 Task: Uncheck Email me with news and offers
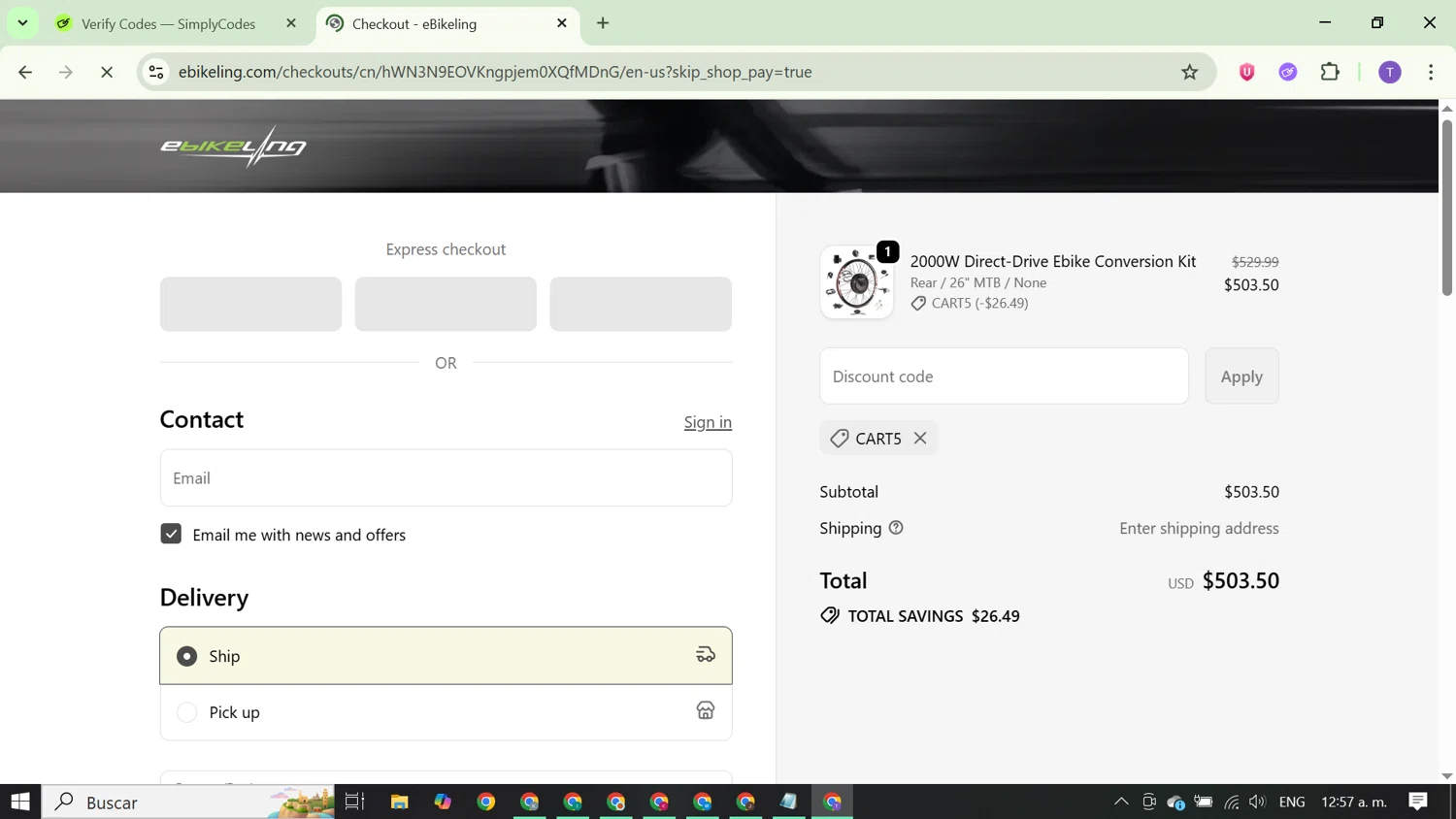[x=171, y=534]
